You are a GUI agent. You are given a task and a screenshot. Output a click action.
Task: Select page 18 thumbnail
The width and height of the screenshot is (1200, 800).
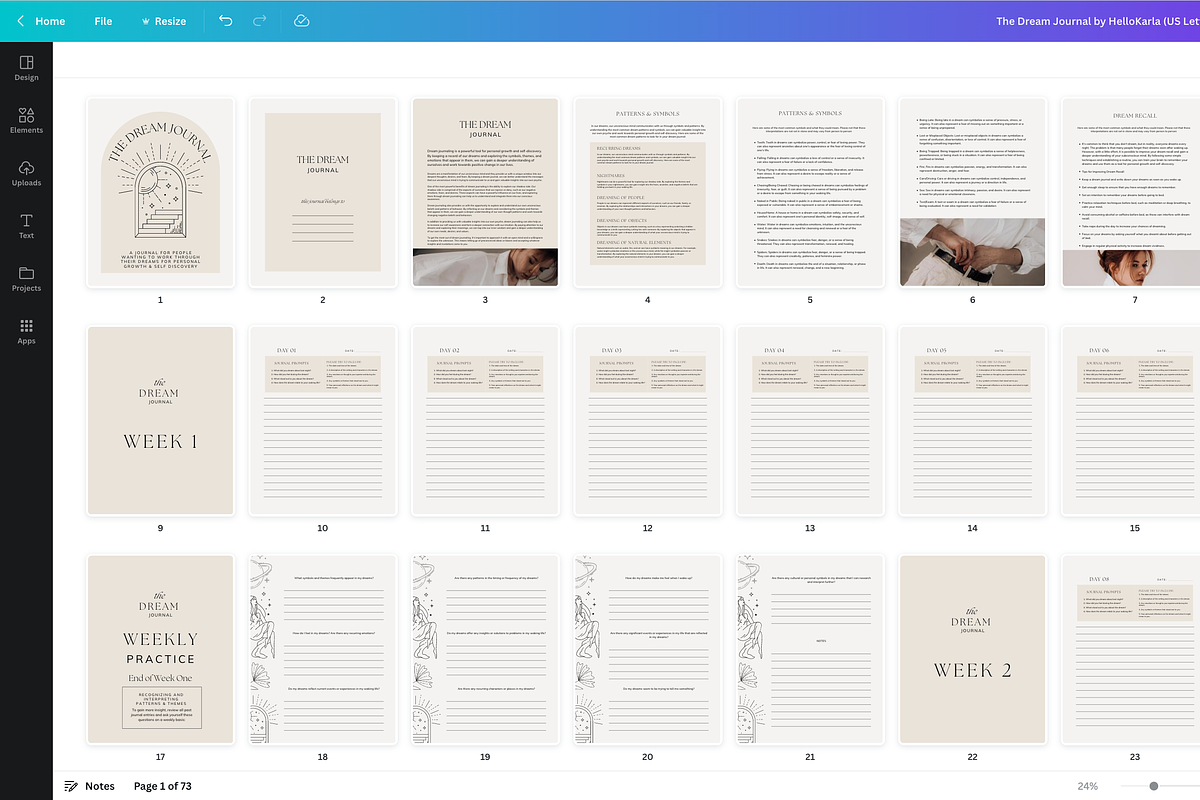[323, 649]
